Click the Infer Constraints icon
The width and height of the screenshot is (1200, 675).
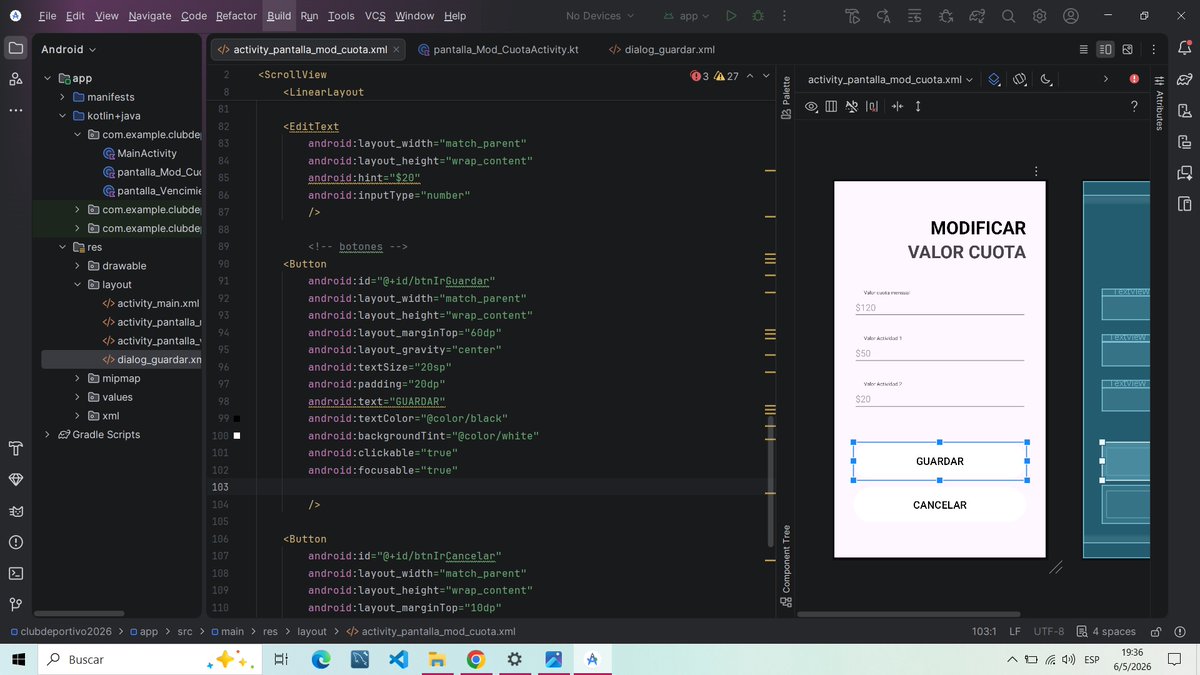pyautogui.click(x=872, y=107)
